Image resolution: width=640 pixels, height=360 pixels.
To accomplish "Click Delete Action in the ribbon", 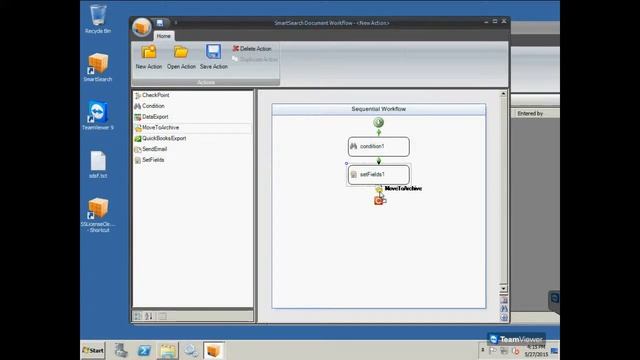I will tap(252, 49).
